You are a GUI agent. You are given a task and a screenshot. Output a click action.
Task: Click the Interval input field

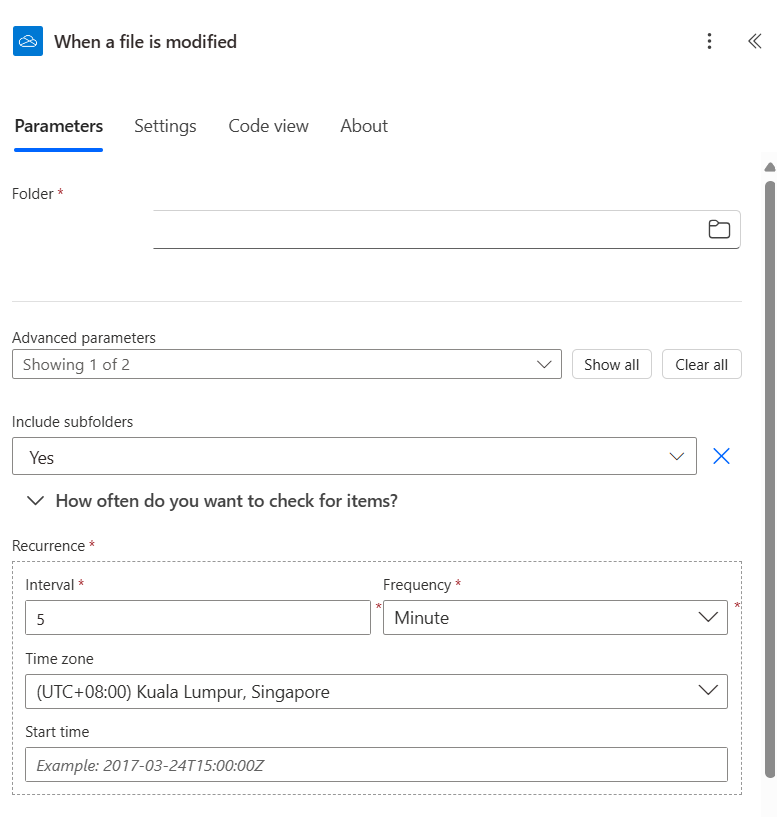(x=197, y=617)
